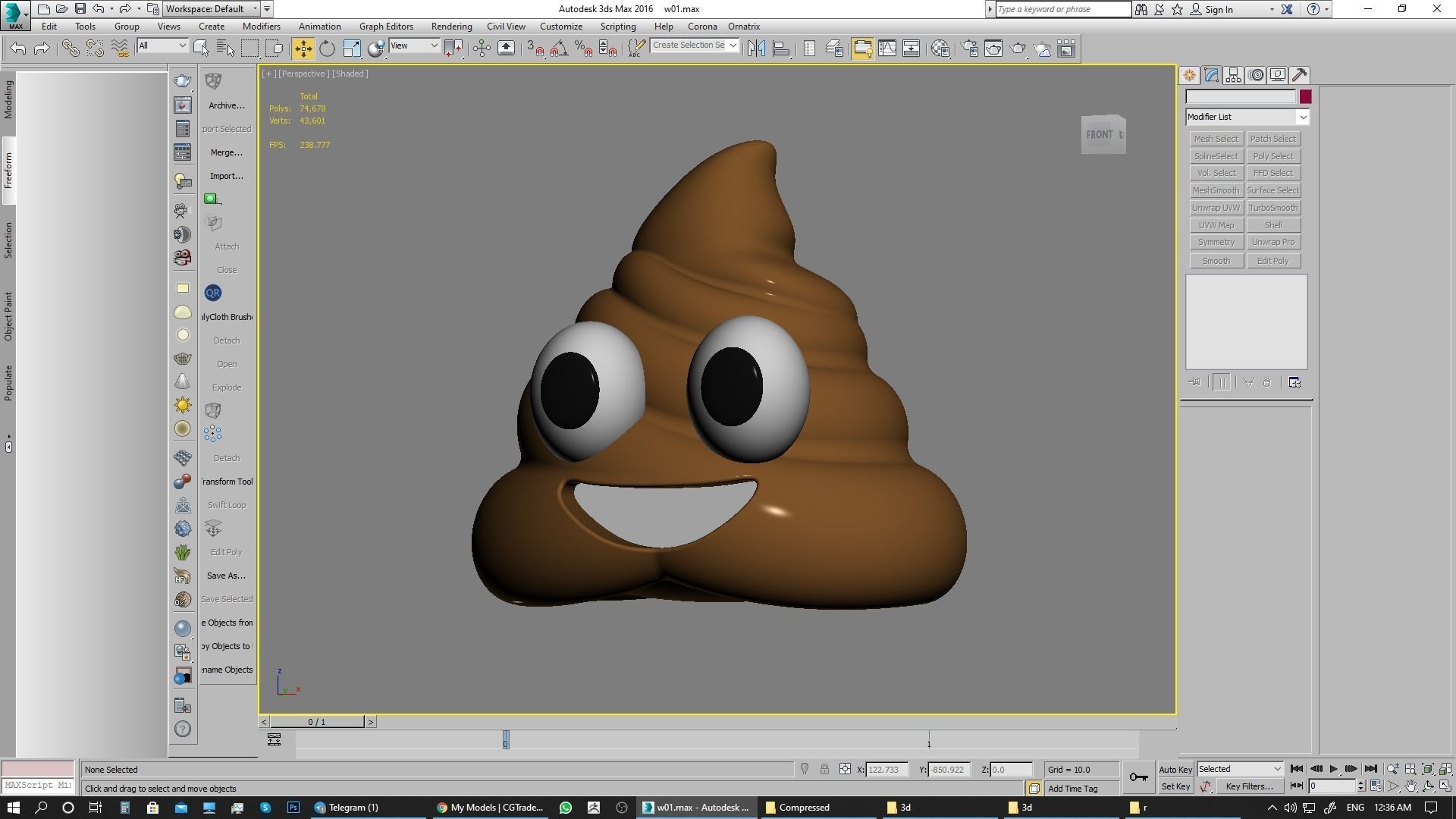Open the Animation menu
Viewport: 1456px width, 819px height.
(x=320, y=27)
